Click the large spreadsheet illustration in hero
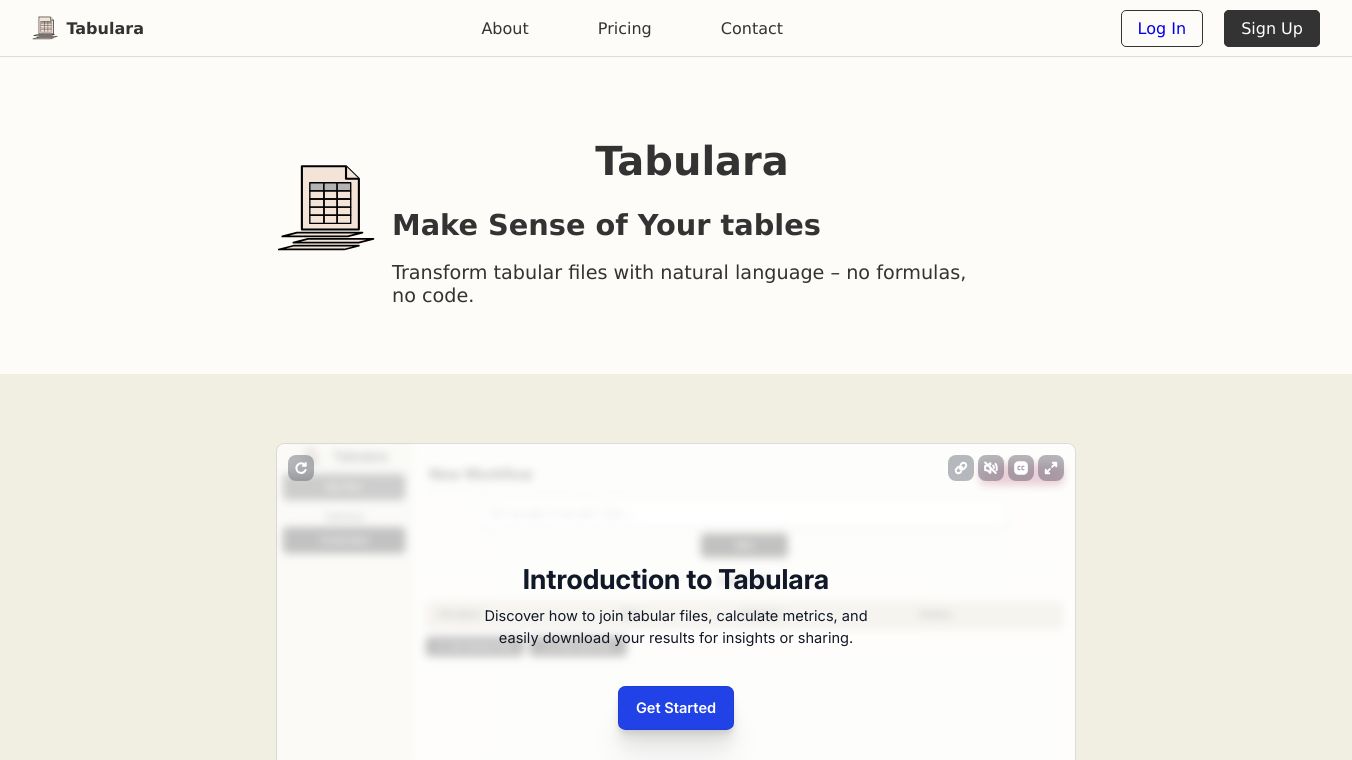 327,208
